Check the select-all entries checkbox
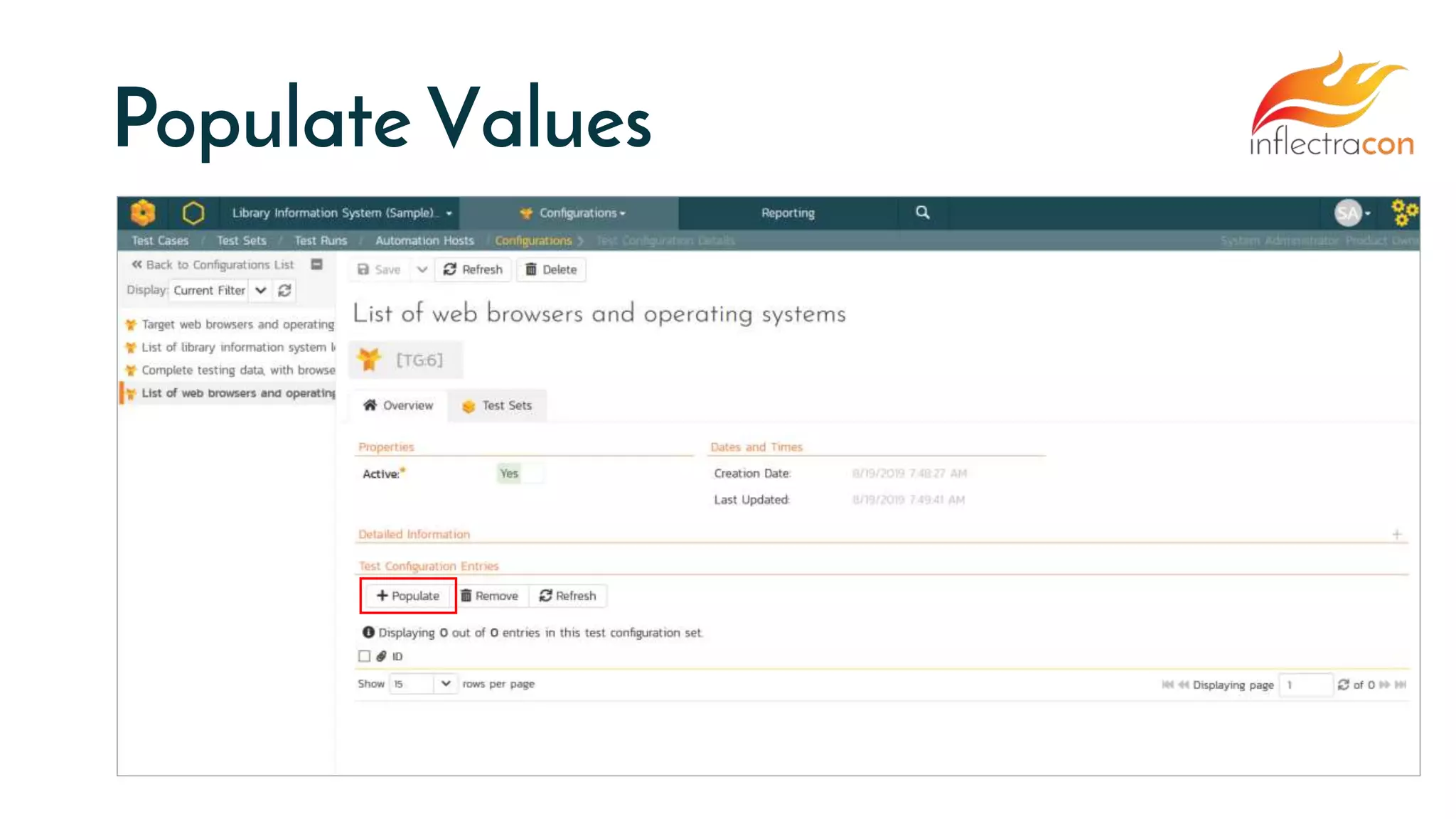Viewport: 1456px width, 819px height. point(365,656)
